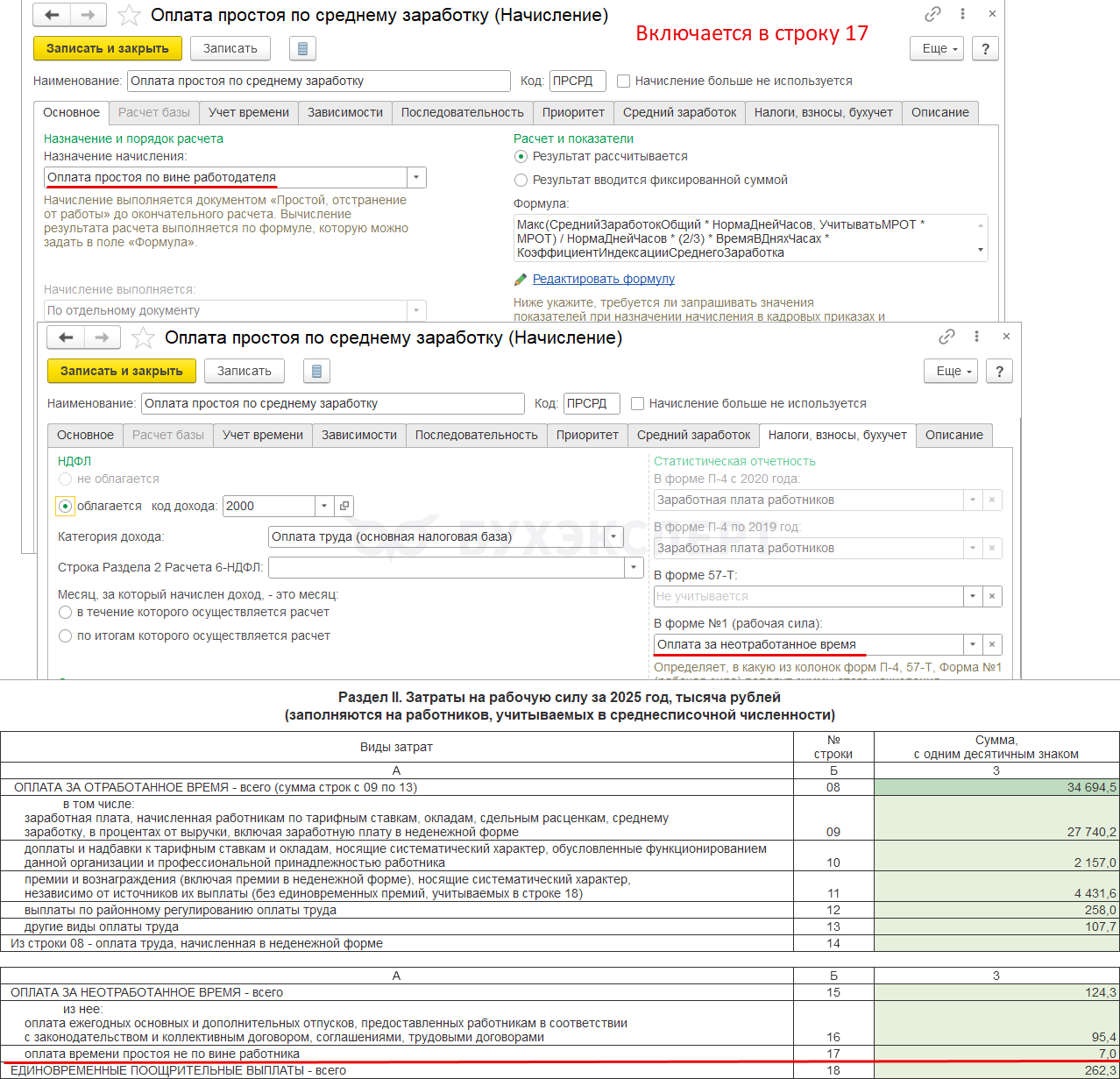Expand Строка Раздела 2 Расчета 6-НДФЛ dropdown
Image resolution: width=1120 pixels, height=1079 pixels.
(634, 567)
